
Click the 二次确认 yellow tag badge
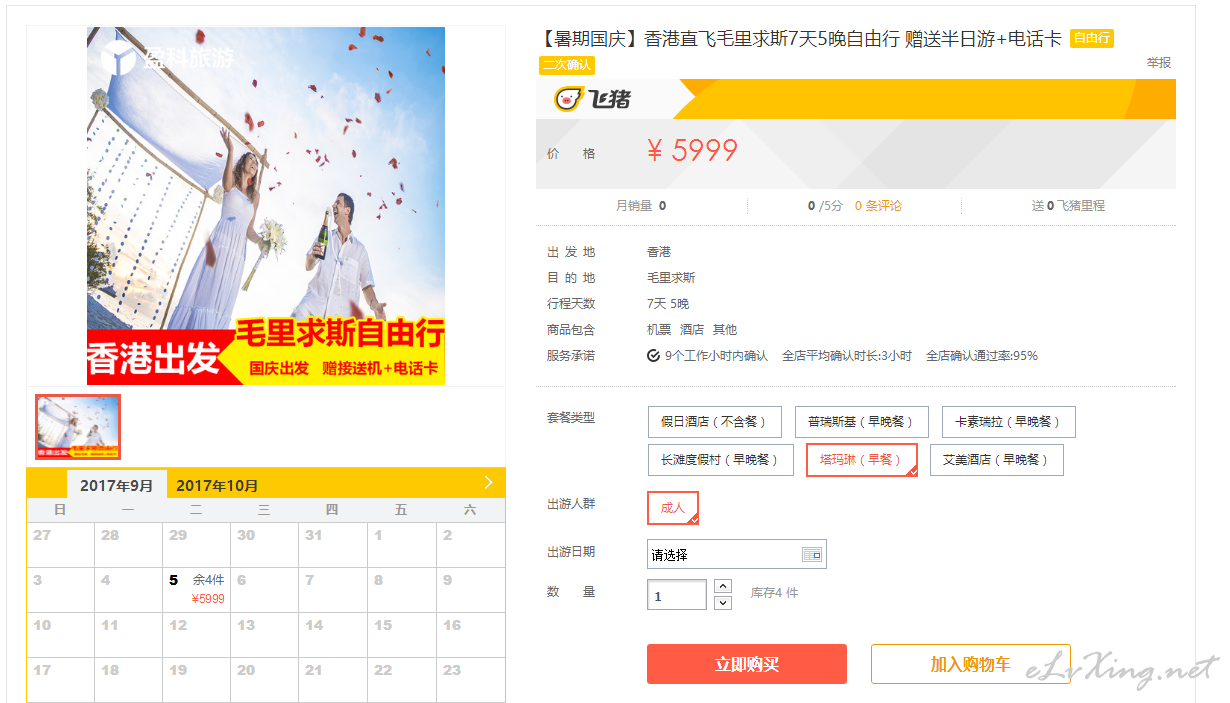(x=567, y=65)
